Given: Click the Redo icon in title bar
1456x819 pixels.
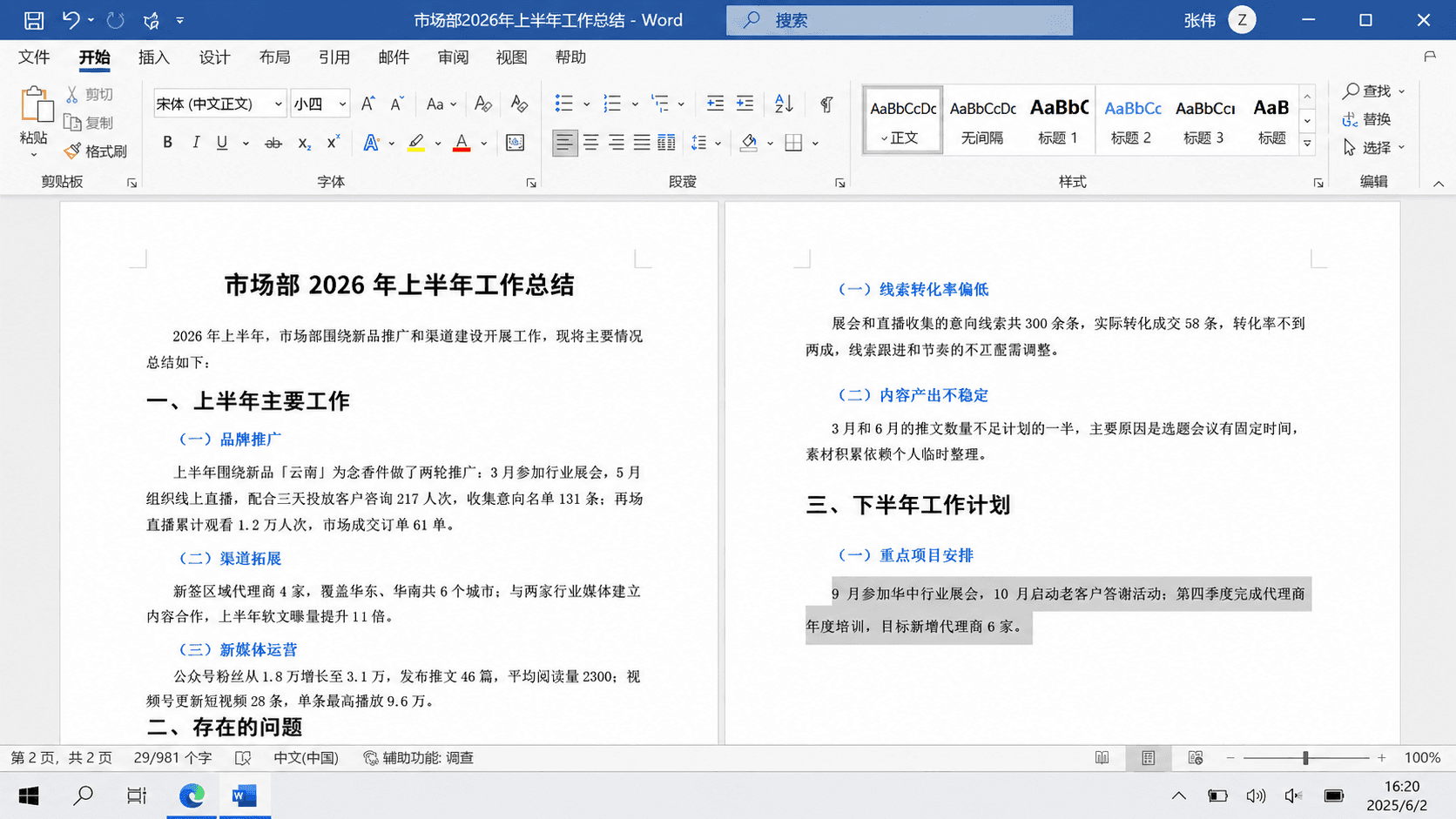Looking at the screenshot, I should (x=115, y=19).
